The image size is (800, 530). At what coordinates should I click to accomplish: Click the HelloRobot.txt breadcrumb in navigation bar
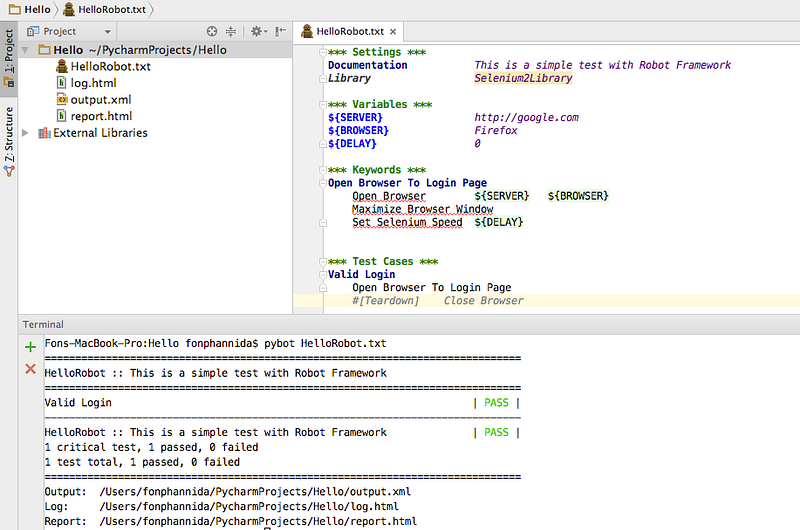coord(105,10)
